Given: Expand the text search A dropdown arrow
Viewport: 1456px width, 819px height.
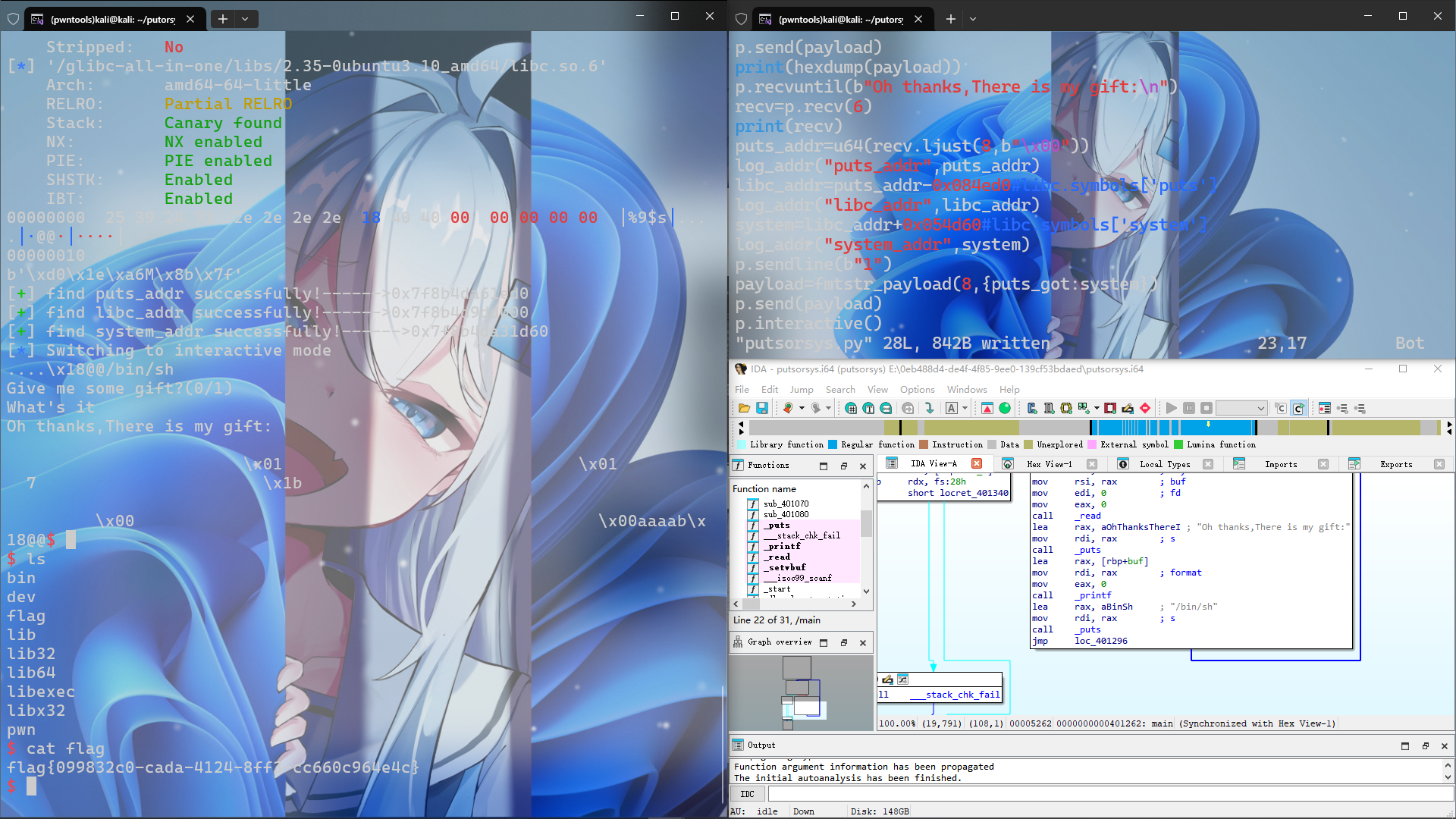Looking at the screenshot, I should coord(965,408).
